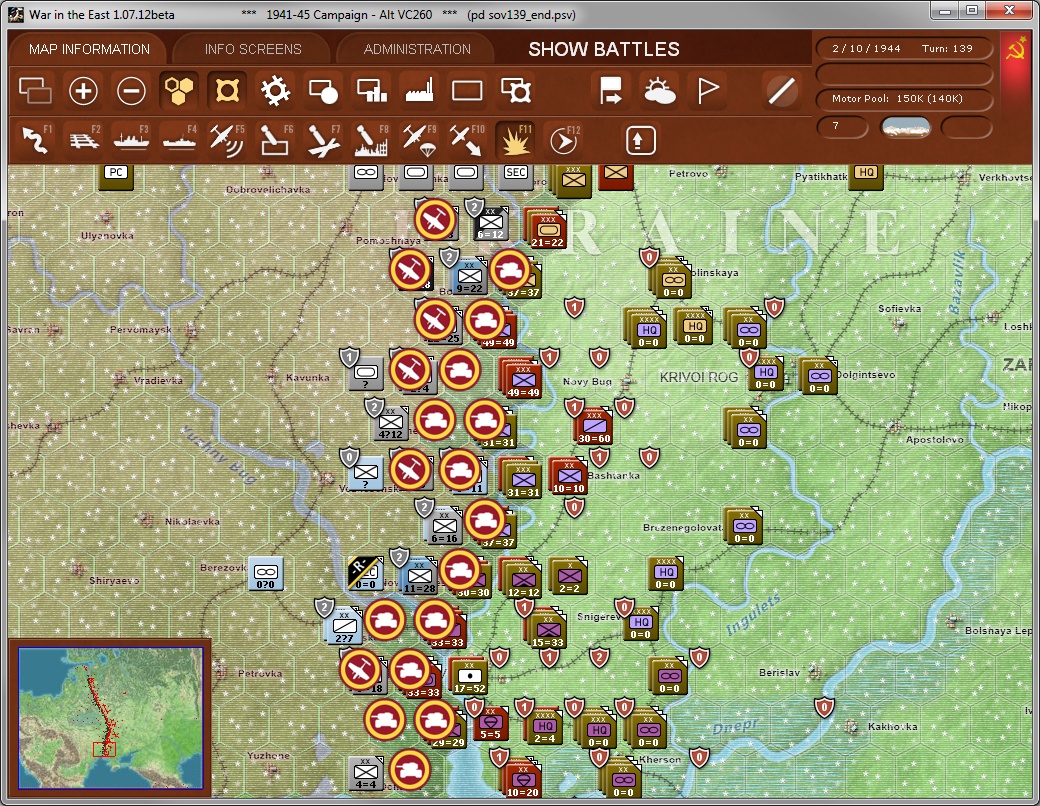
Task: Select the 5=5 red unit counter
Action: point(491,722)
